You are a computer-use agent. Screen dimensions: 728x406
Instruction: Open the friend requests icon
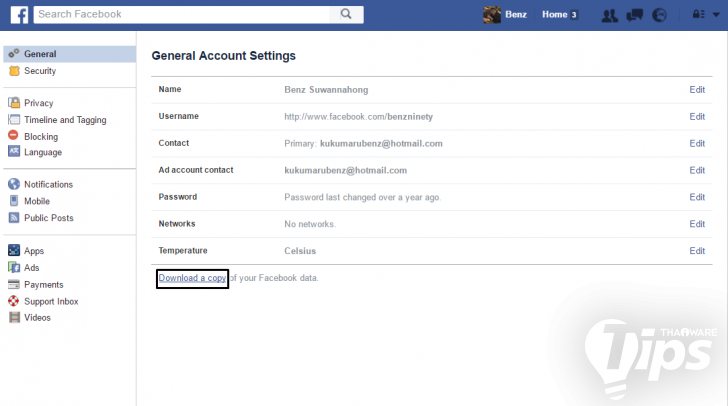click(609, 15)
